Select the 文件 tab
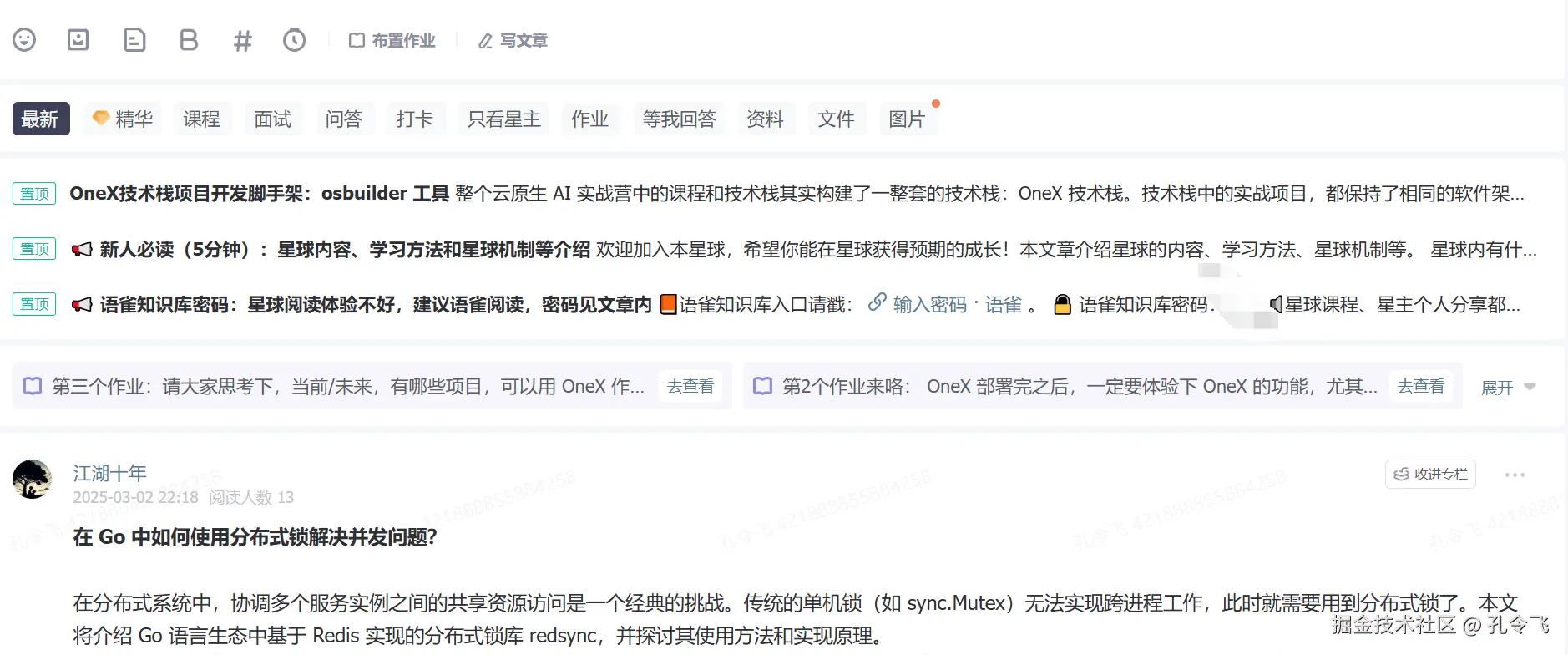 [837, 119]
